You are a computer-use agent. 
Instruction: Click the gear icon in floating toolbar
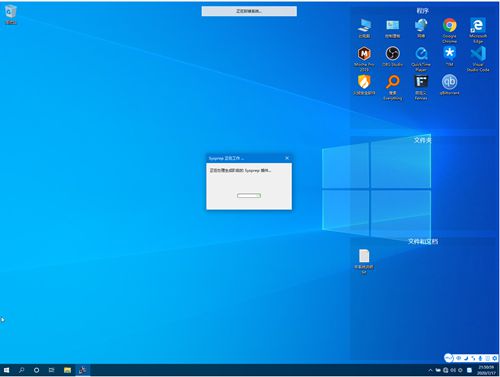click(495, 358)
